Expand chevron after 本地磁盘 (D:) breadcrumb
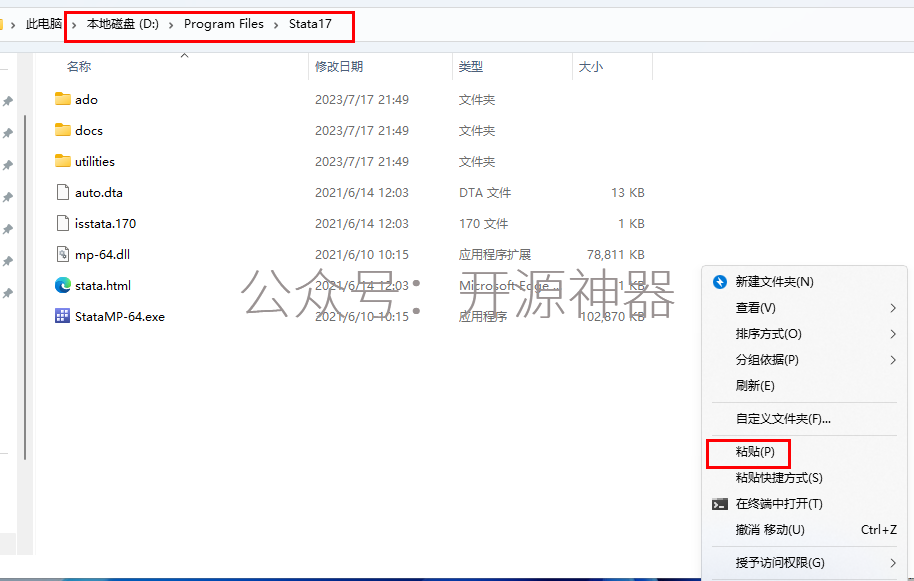Viewport: 914px width, 581px height. pyautogui.click(x=171, y=25)
